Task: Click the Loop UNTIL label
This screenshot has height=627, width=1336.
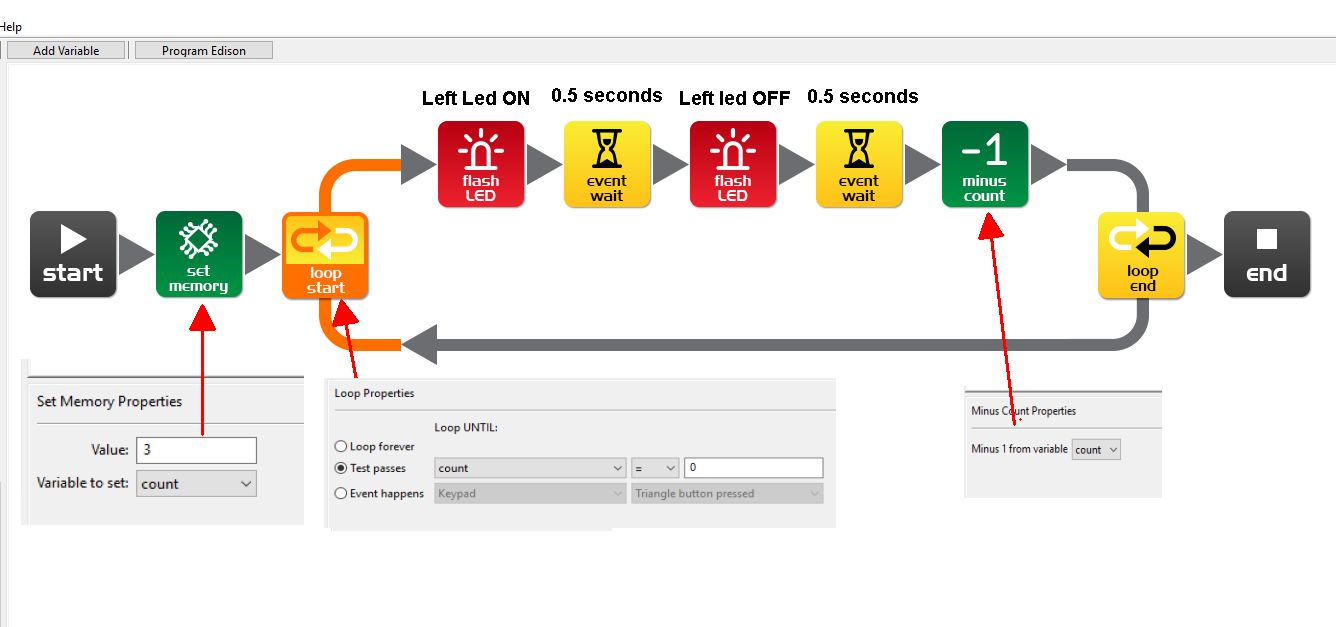Action: (x=466, y=428)
